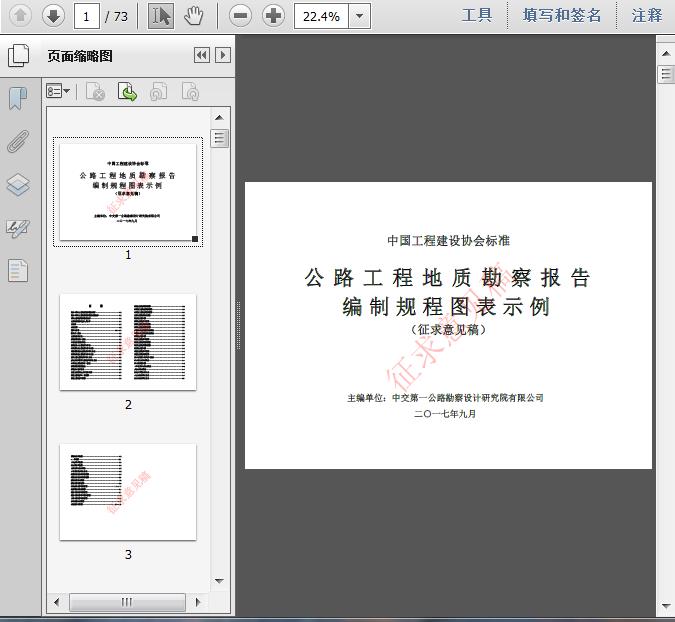Go to previous page with up arrow
This screenshot has height=622, width=675.
click(20, 16)
